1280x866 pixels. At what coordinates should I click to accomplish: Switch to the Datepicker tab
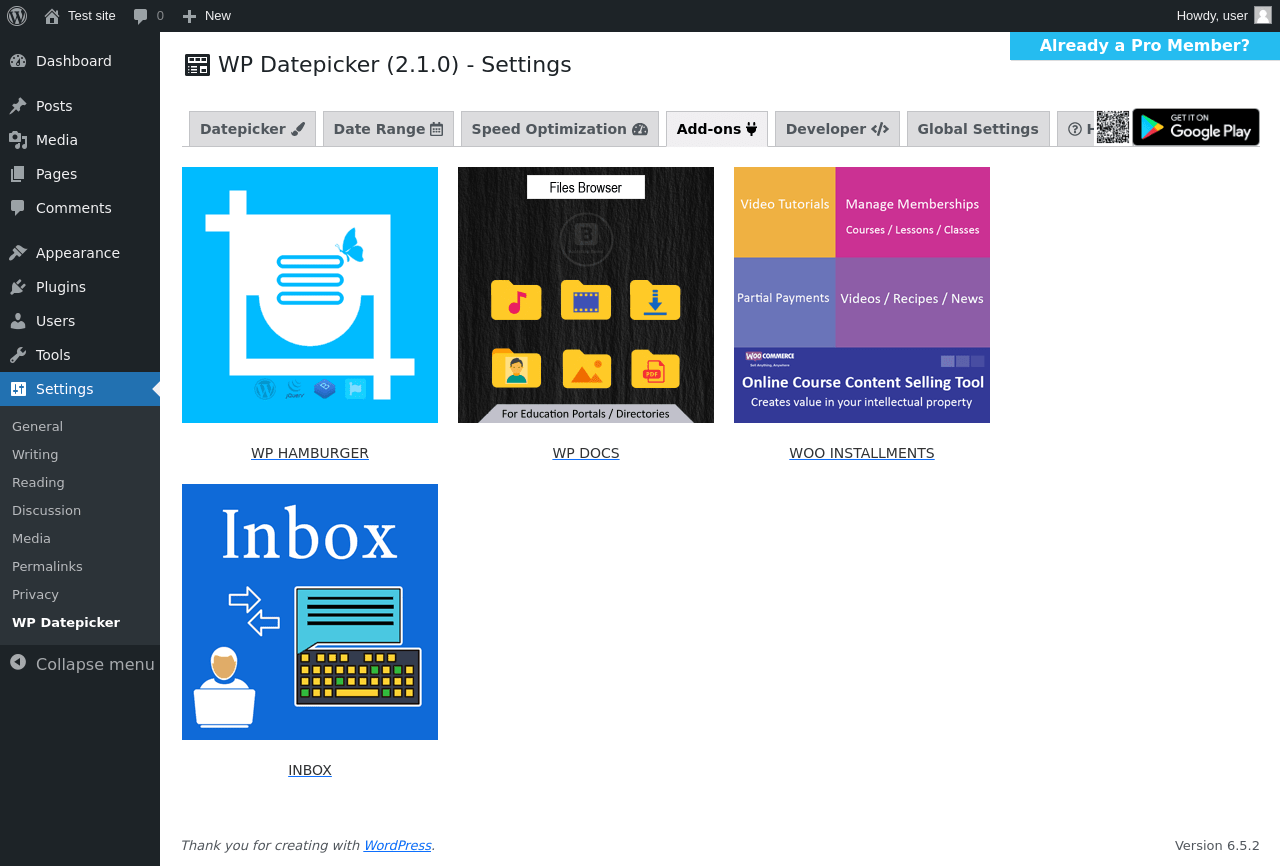(252, 129)
